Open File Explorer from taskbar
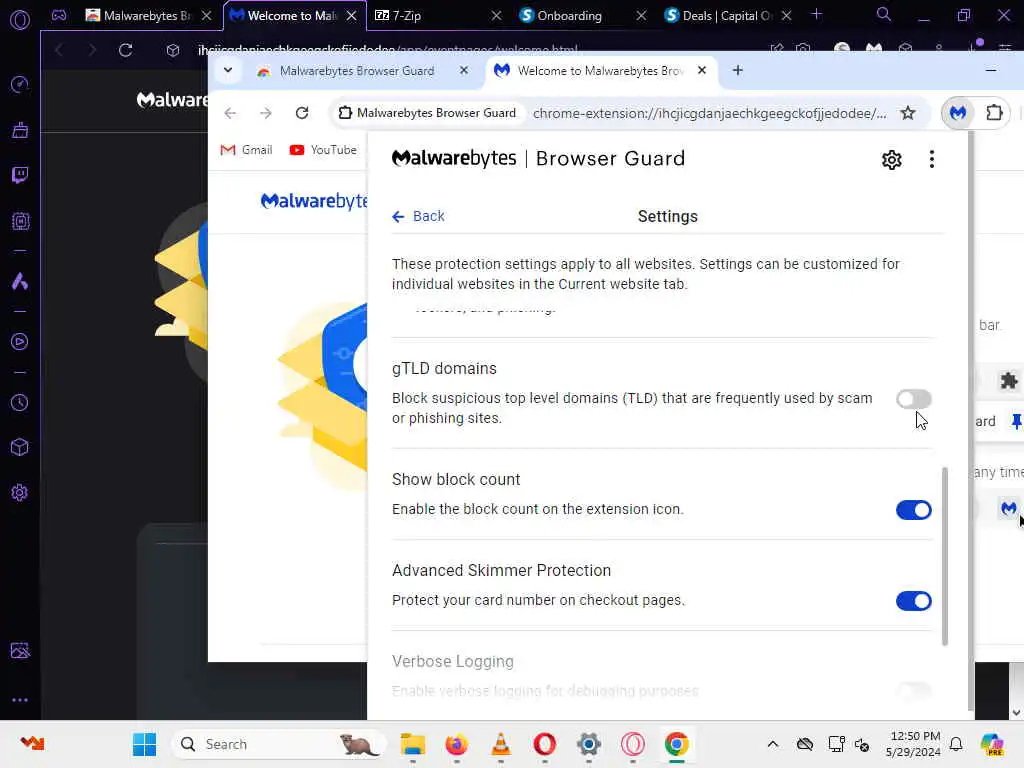 [x=412, y=744]
